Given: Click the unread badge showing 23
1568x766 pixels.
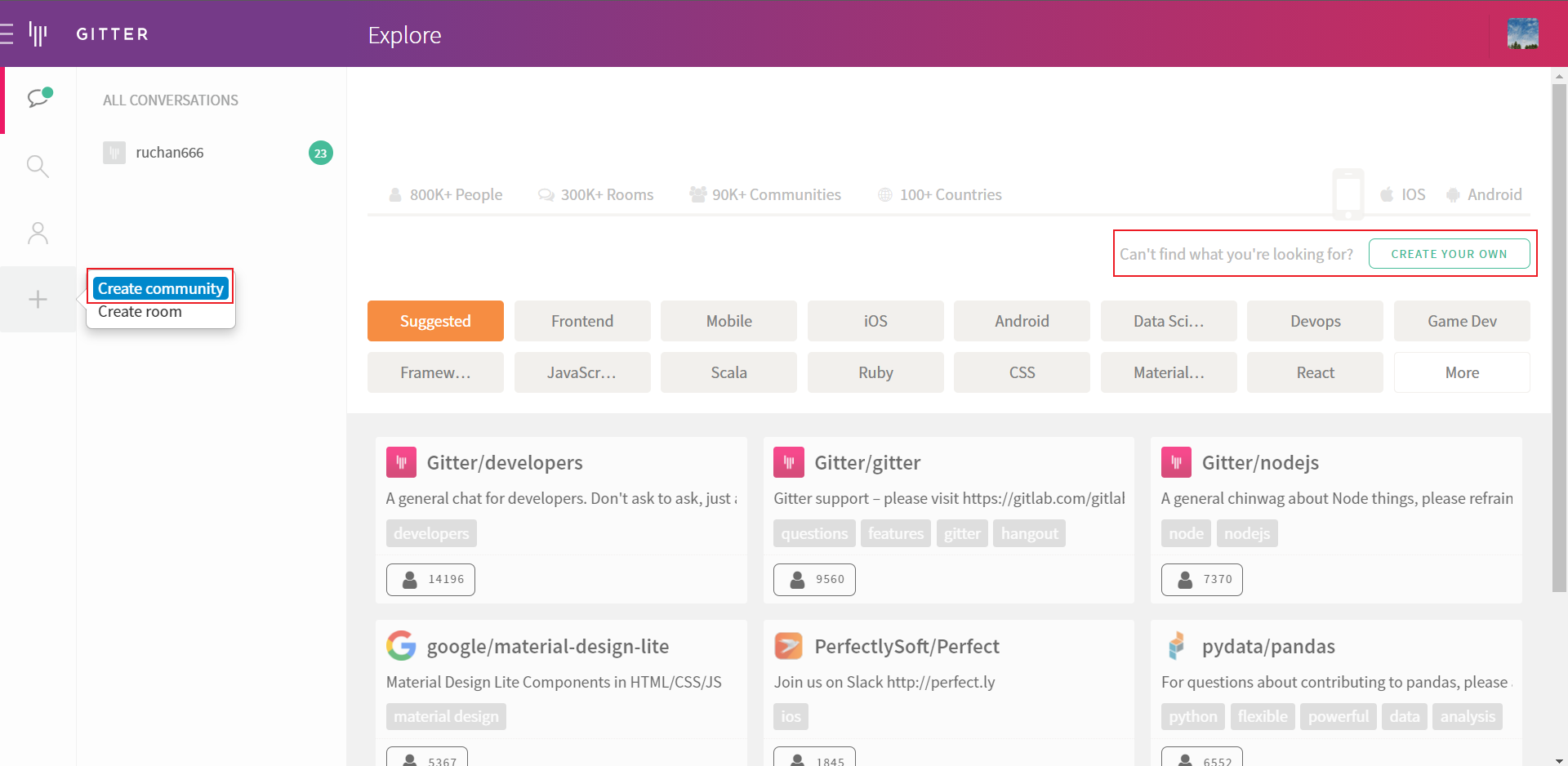Looking at the screenshot, I should tap(321, 153).
